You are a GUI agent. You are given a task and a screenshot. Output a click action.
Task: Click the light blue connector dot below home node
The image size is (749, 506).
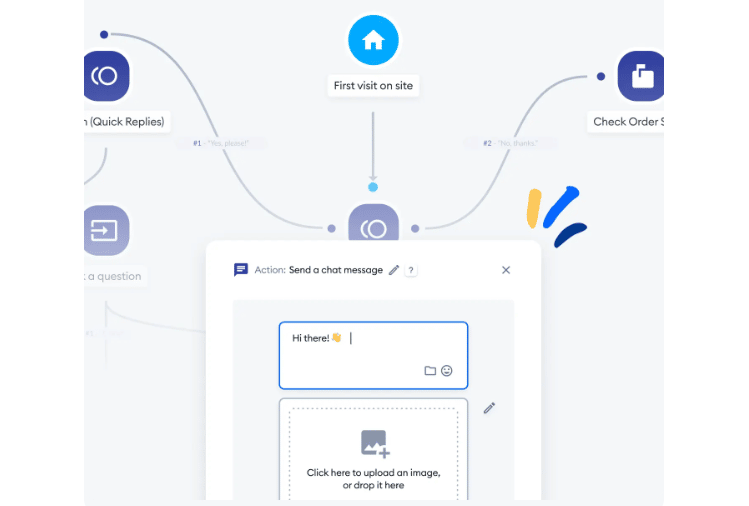click(373, 187)
